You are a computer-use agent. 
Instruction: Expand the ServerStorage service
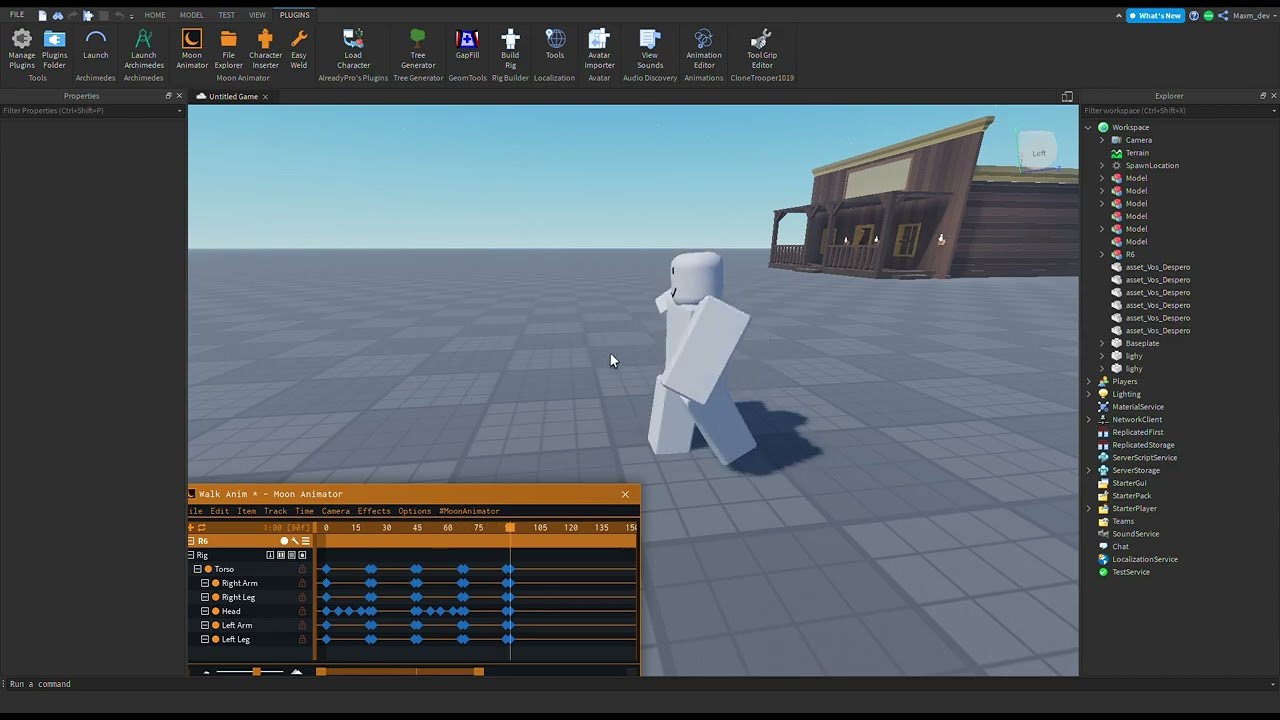[1089, 470]
